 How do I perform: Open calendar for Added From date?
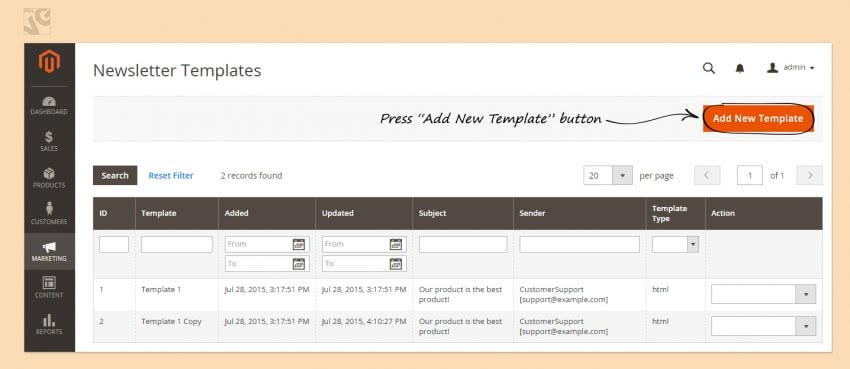point(299,244)
